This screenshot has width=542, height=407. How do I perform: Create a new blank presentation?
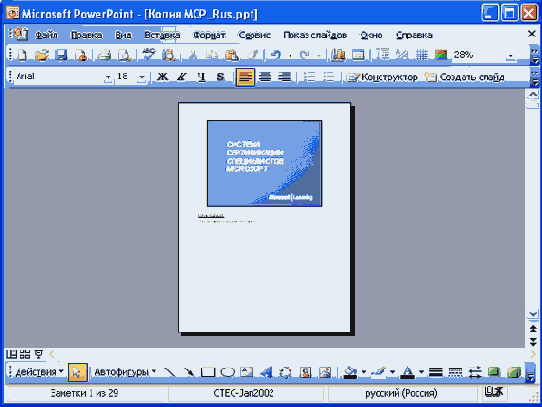point(22,55)
